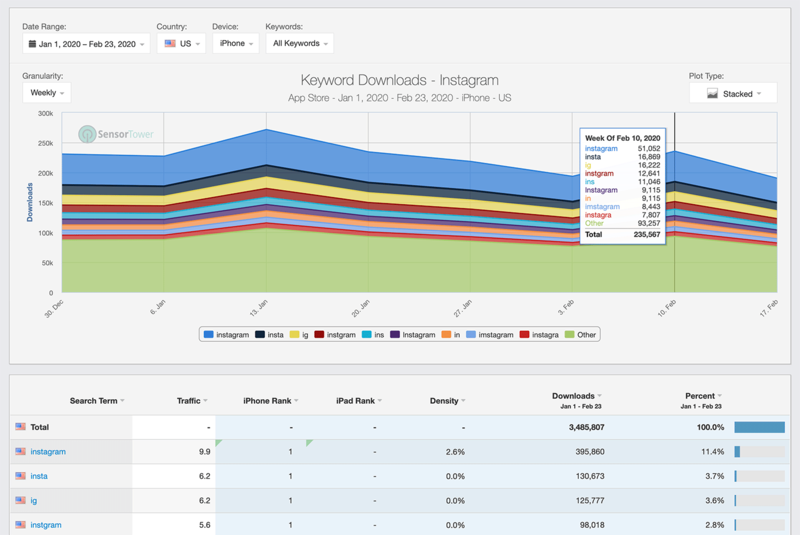The width and height of the screenshot is (800, 535).
Task: Open the ig search term link
Action: 35,500
